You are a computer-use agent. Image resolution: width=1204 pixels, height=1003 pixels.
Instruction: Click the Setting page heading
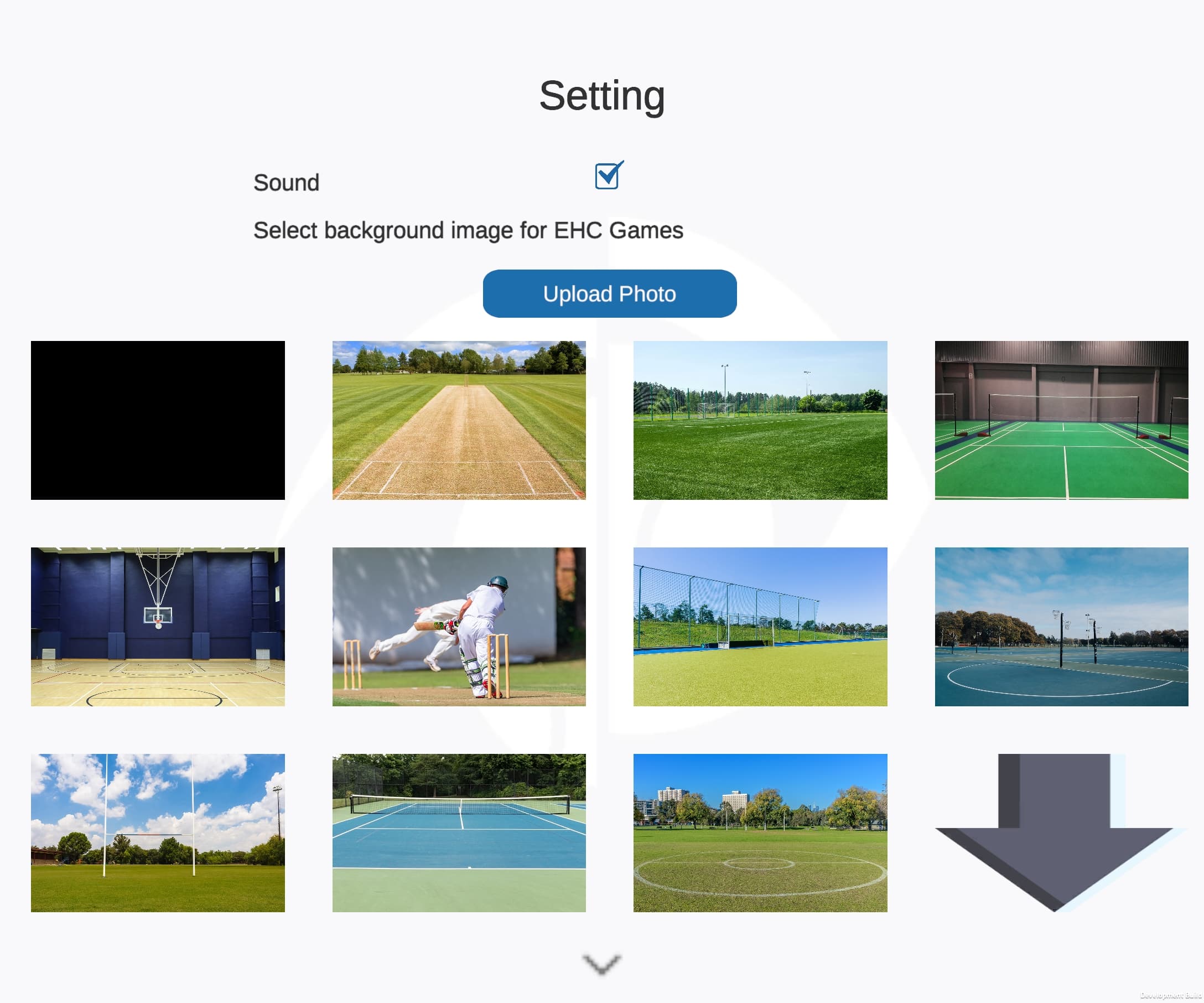(602, 96)
